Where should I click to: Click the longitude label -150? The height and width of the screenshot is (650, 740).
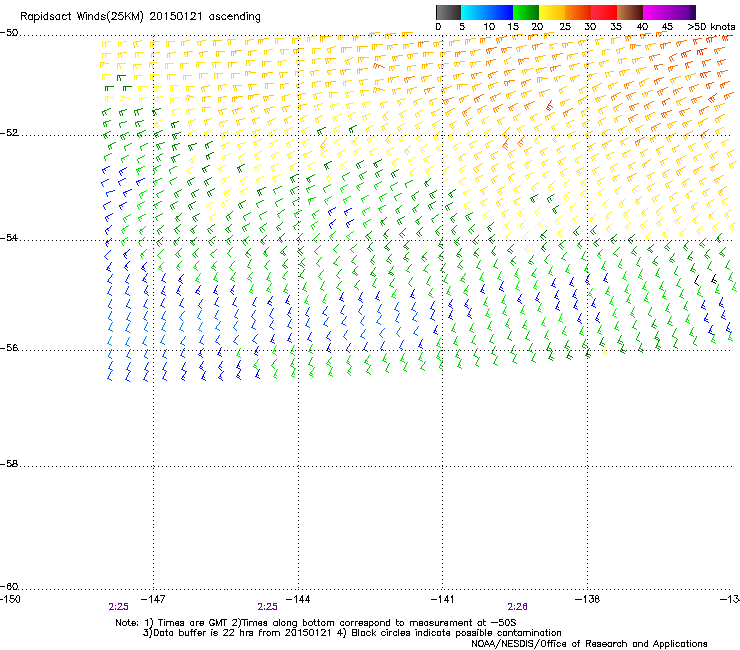[10, 599]
